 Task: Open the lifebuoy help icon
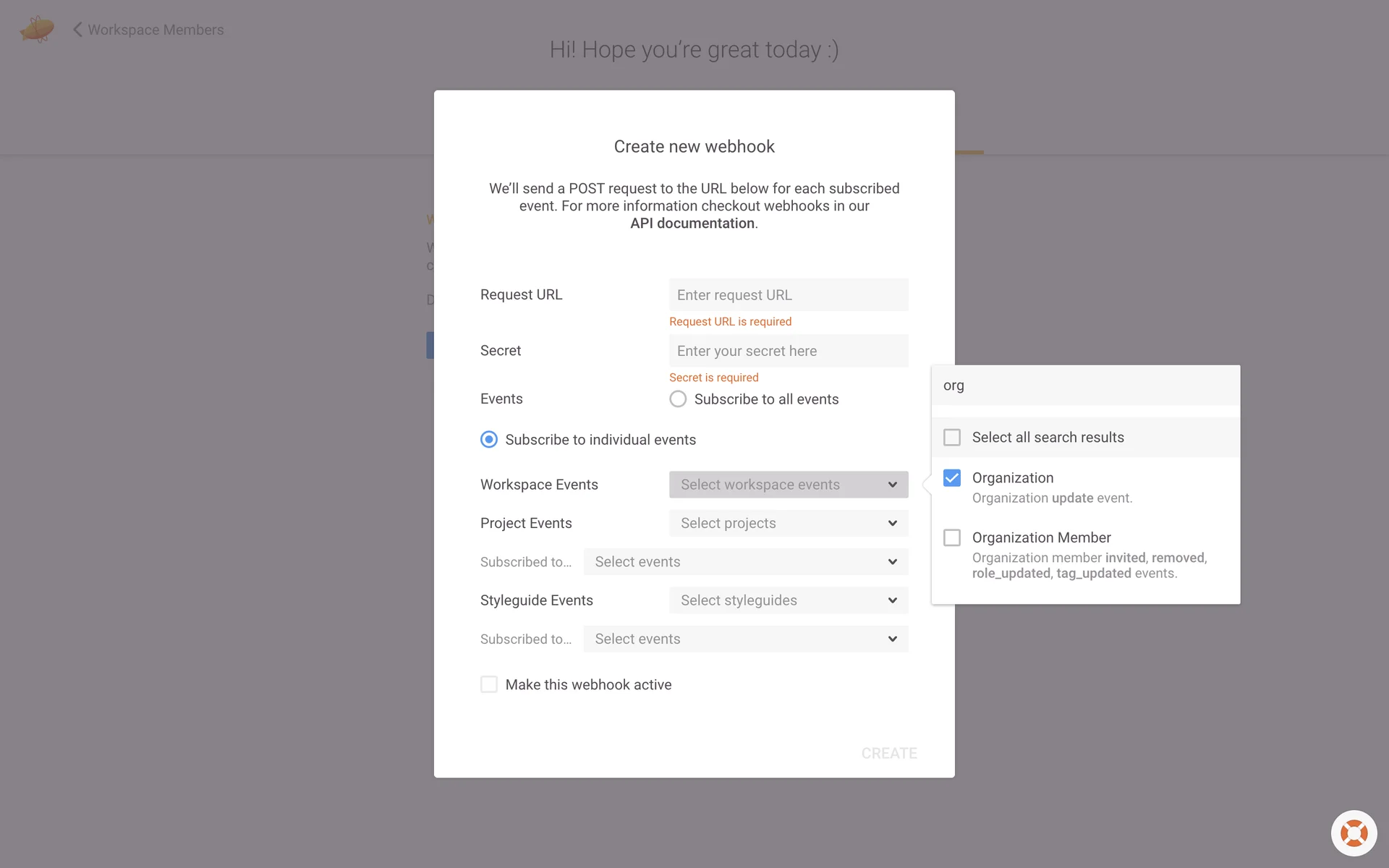point(1354,833)
